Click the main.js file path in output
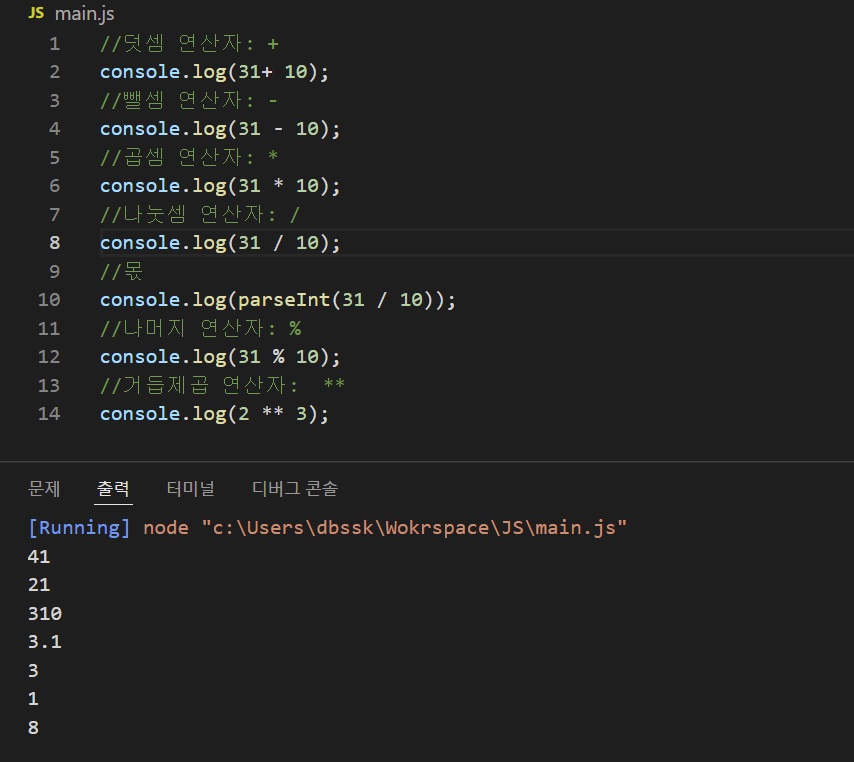Screen dimensions: 854x762 [x=414, y=527]
